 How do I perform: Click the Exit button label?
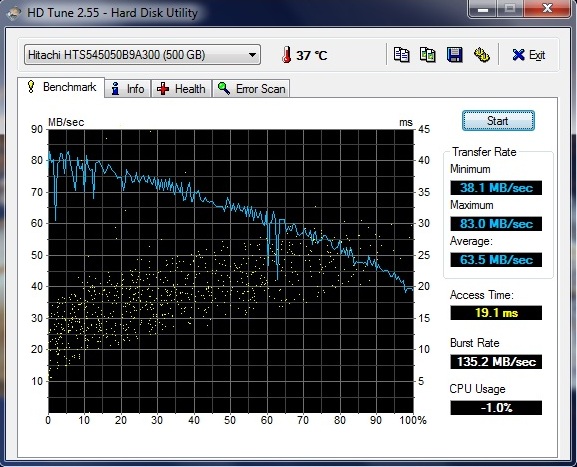point(537,55)
